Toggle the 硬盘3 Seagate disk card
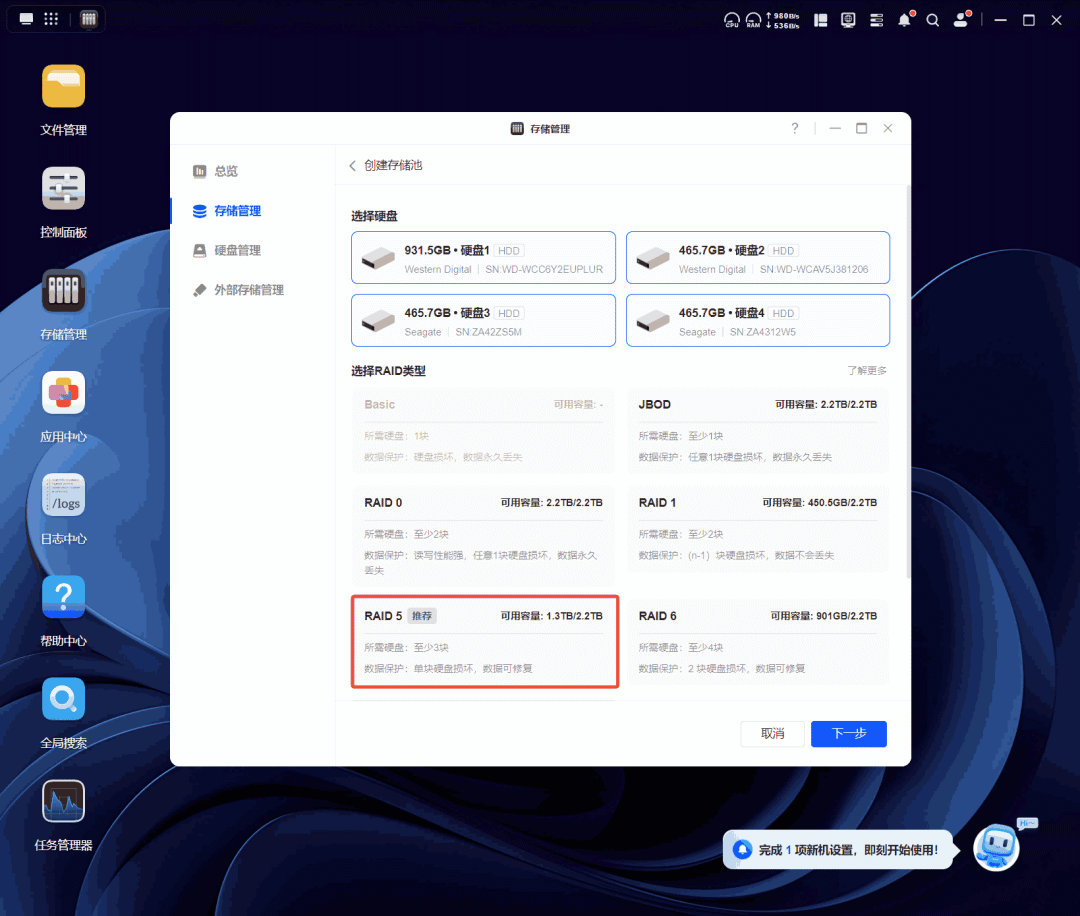Screen dimensions: 1080x916 click(x=484, y=320)
